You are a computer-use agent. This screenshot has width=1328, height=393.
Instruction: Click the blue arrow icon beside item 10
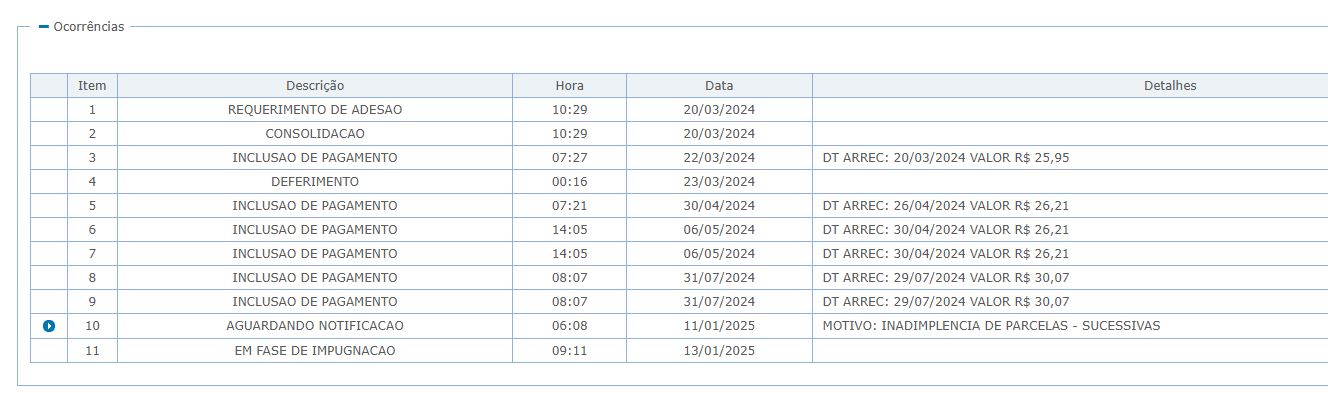click(x=49, y=326)
